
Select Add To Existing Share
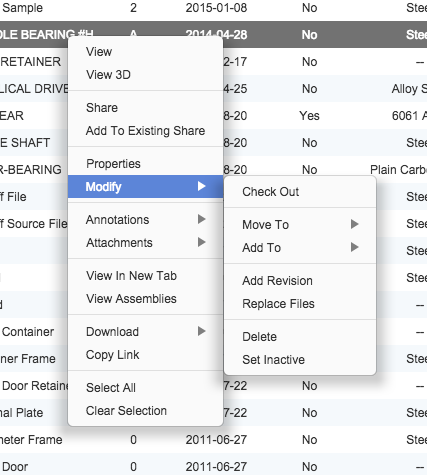coord(145,131)
